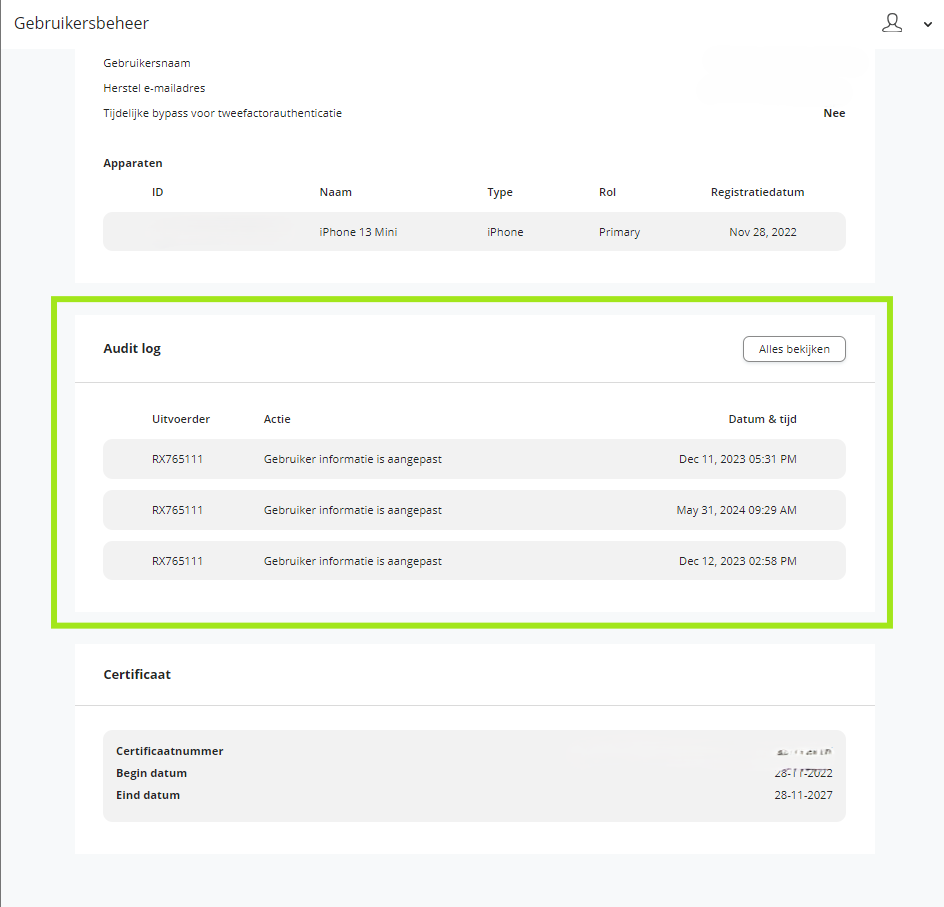Click the Eind datum value 28-11-2027
Image resolution: width=944 pixels, height=907 pixels.
coord(803,795)
